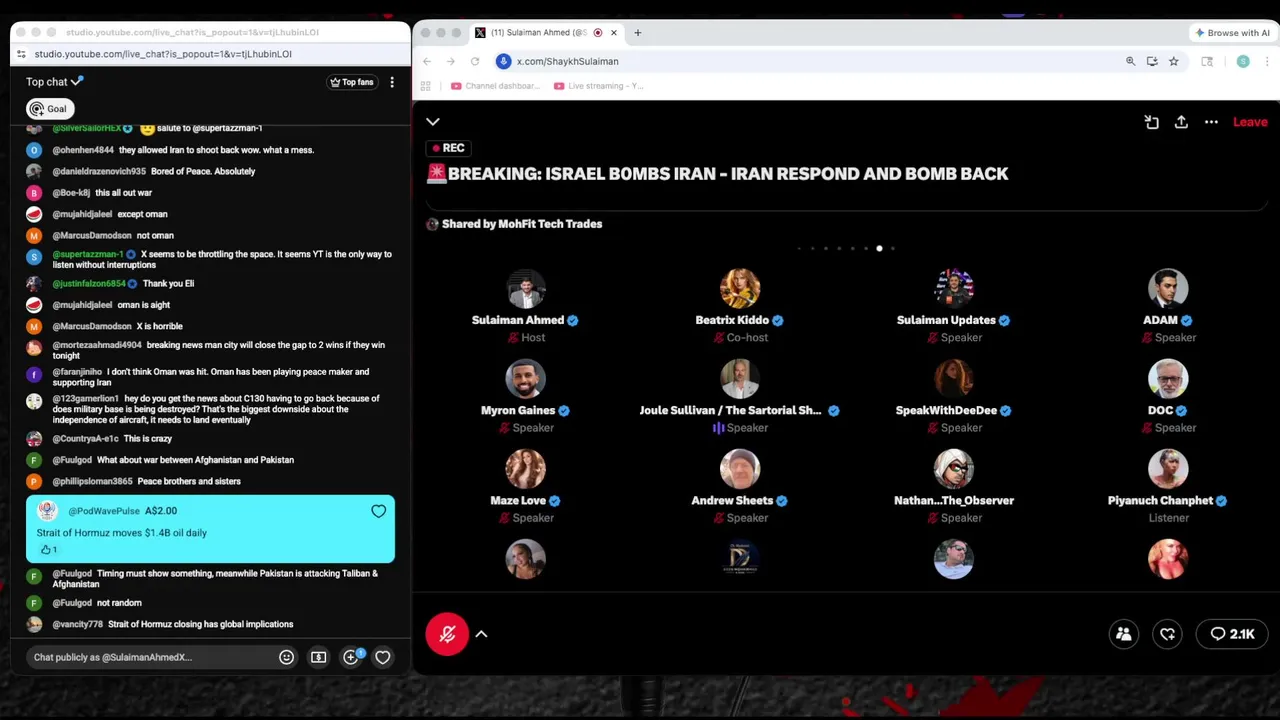Viewport: 1280px width, 720px height.
Task: Click the tab search icon in the toolbar
Action: tap(1207, 61)
